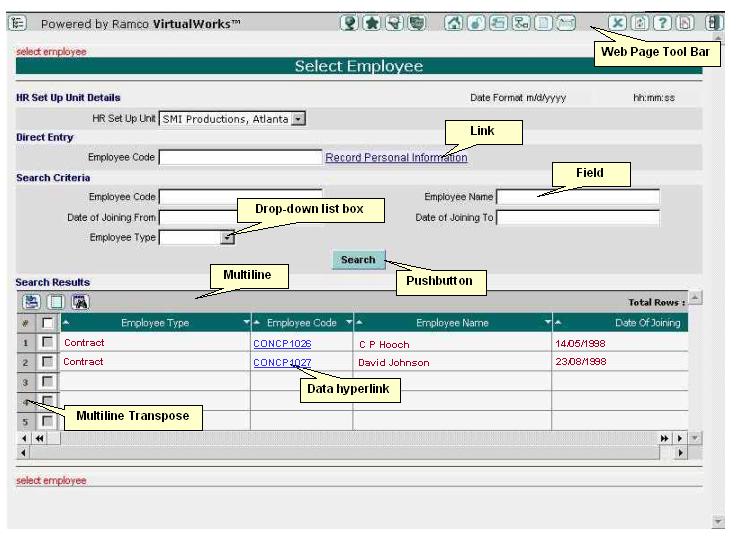The height and width of the screenshot is (540, 738).
Task: Sort by the Employee Name column header
Action: click(x=452, y=323)
